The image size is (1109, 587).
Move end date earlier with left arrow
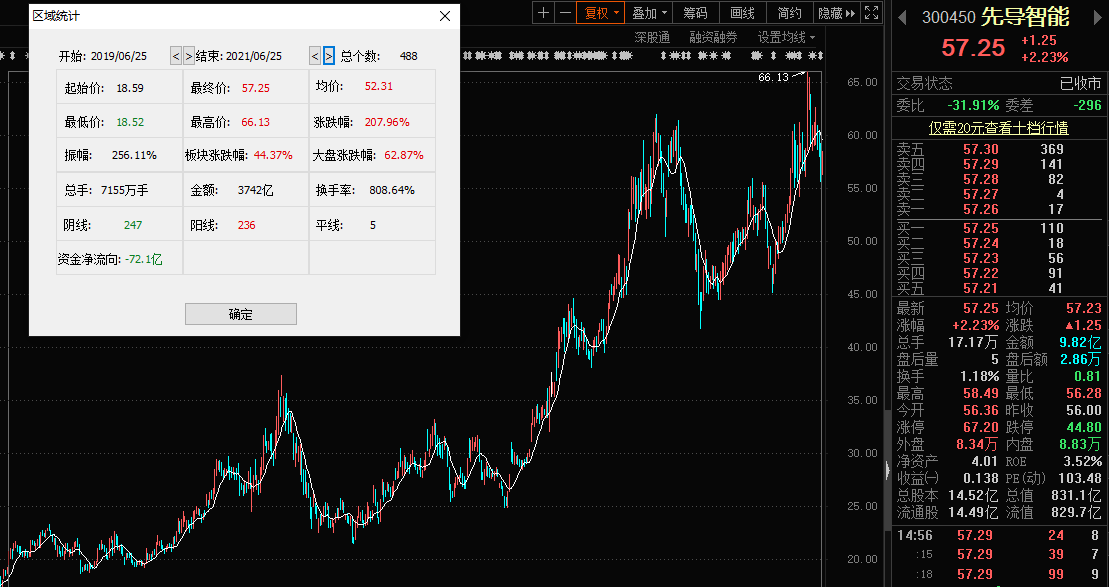coord(315,56)
